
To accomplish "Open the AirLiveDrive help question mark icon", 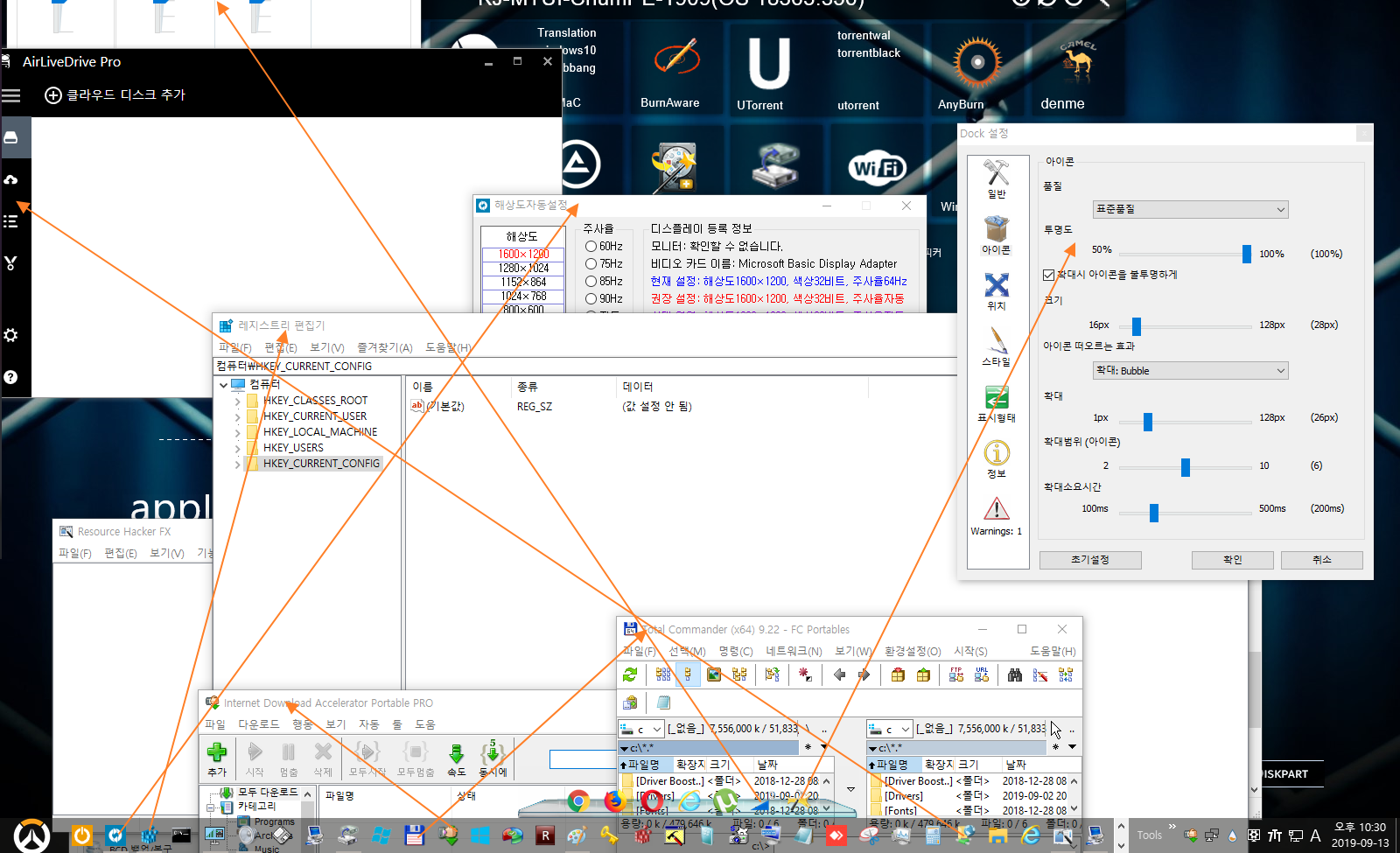I will [10, 377].
